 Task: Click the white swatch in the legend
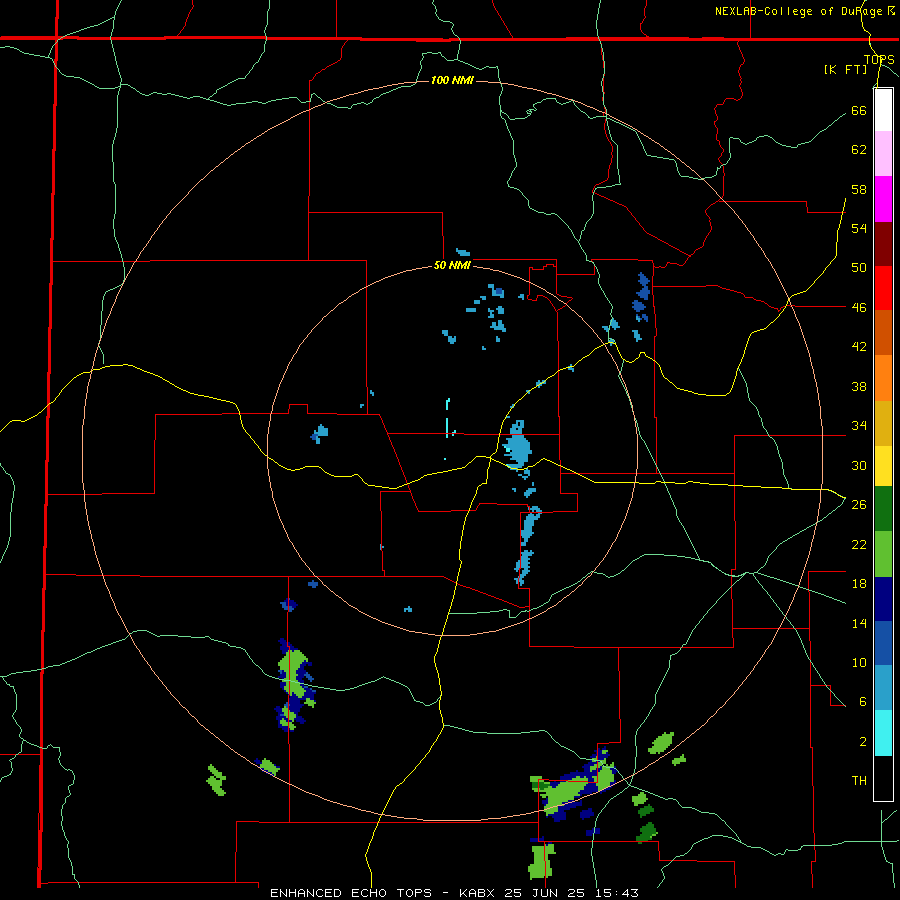point(883,110)
